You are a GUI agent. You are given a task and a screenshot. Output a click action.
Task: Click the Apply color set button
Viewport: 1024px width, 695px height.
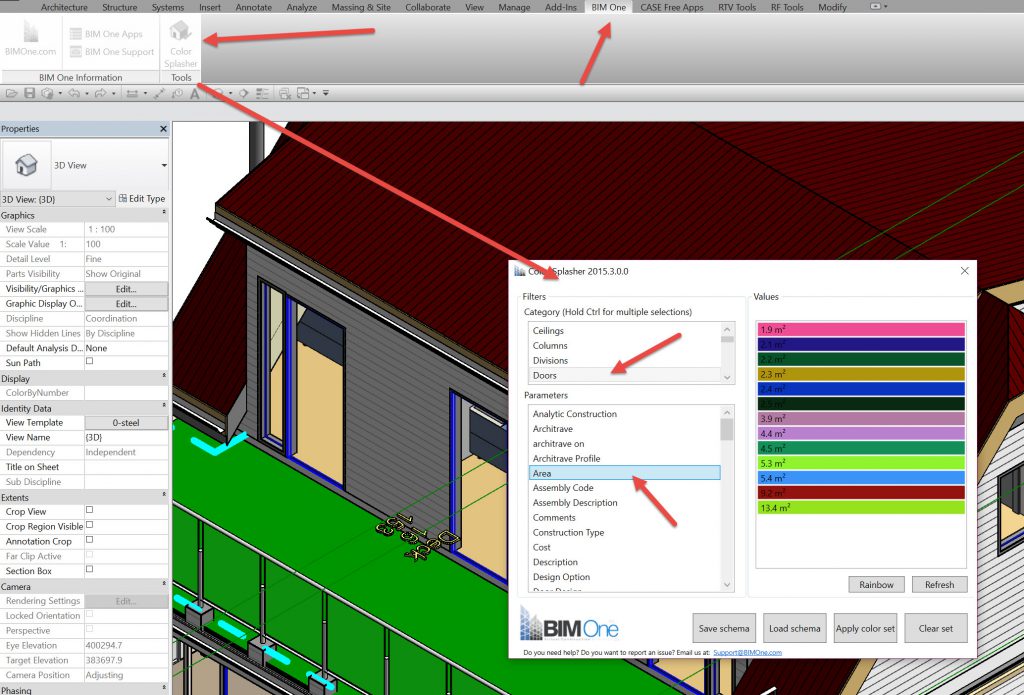[865, 629]
